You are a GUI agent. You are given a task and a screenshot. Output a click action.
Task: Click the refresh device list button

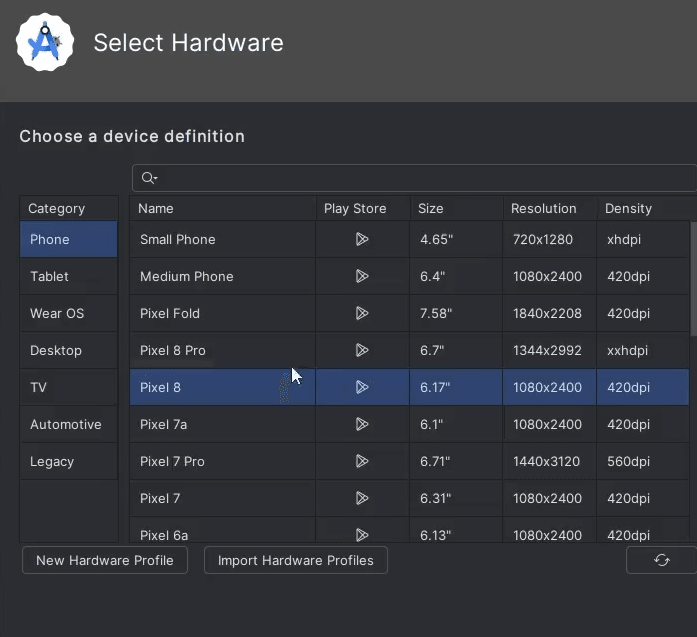coord(661,560)
